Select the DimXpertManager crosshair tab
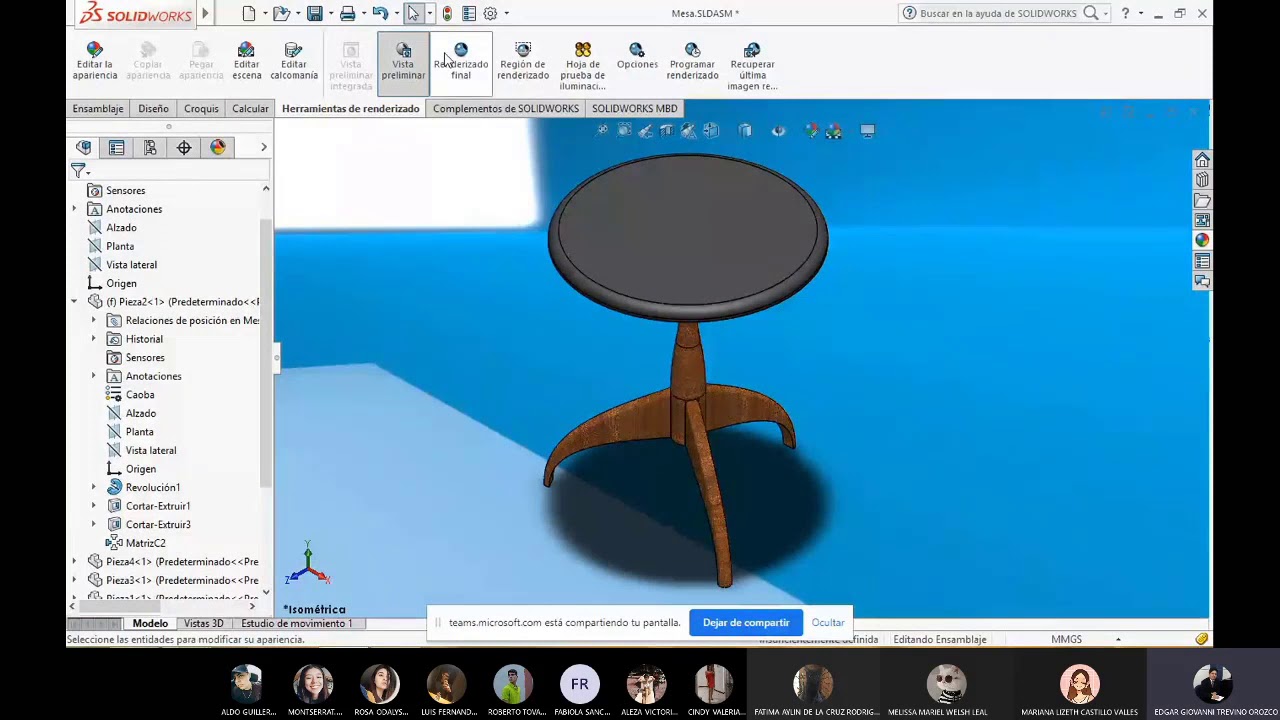The image size is (1280, 720). 184,148
